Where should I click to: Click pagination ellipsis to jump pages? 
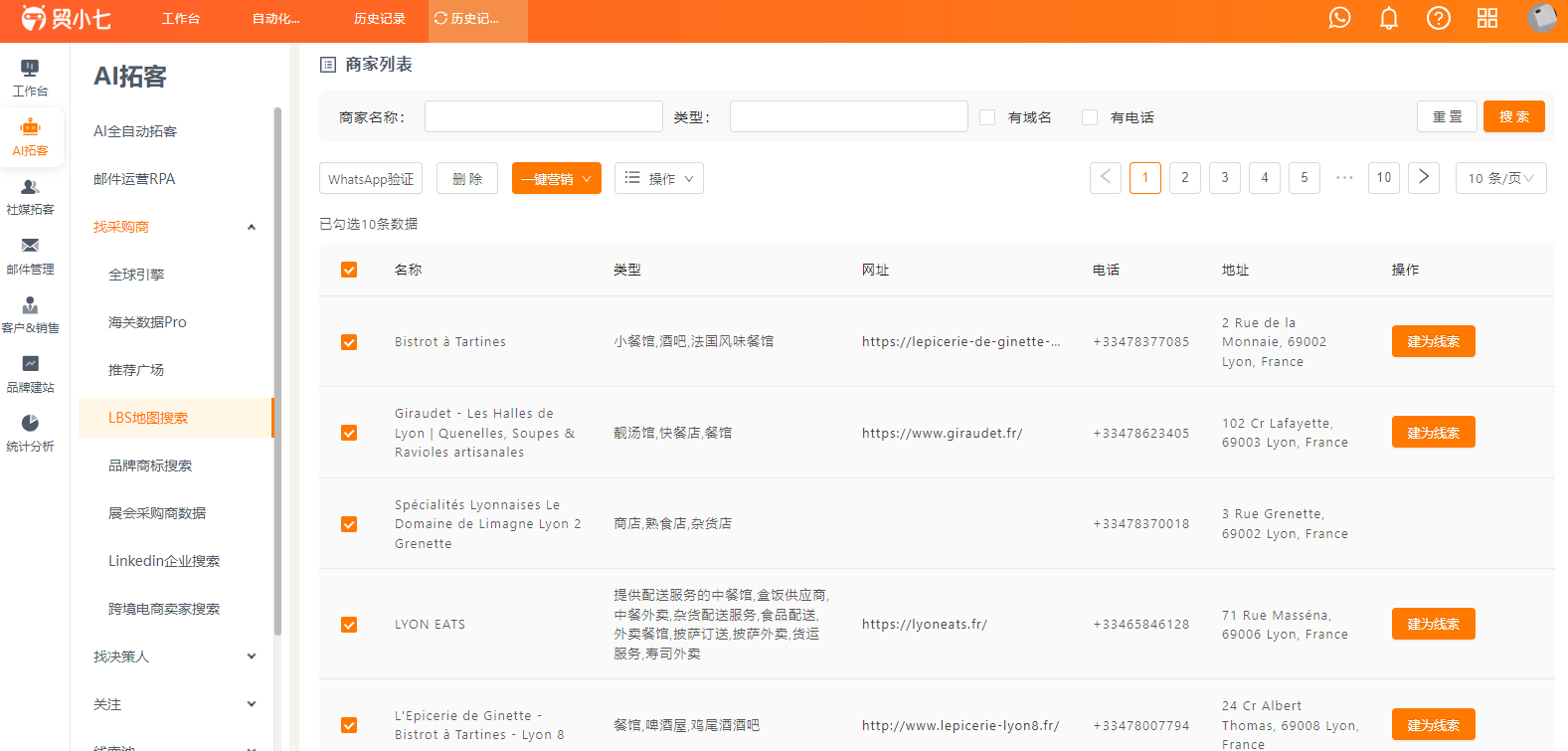pyautogui.click(x=1344, y=178)
